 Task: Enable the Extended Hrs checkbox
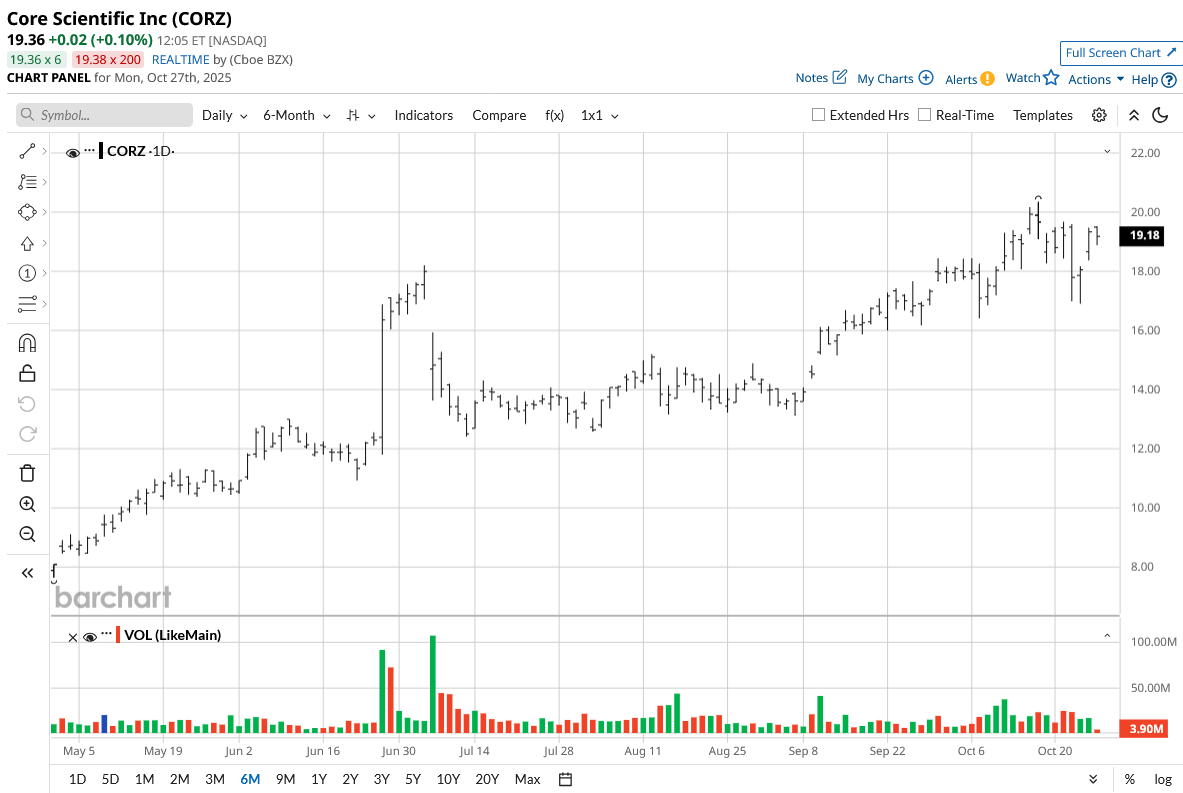pyautogui.click(x=818, y=115)
